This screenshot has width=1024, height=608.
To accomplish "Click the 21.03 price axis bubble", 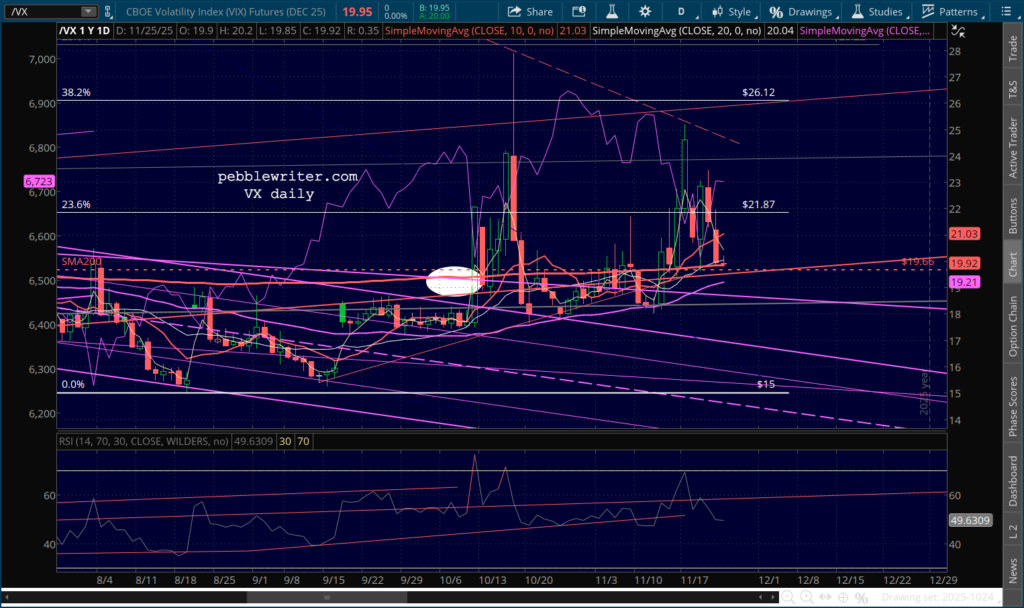I will (964, 234).
